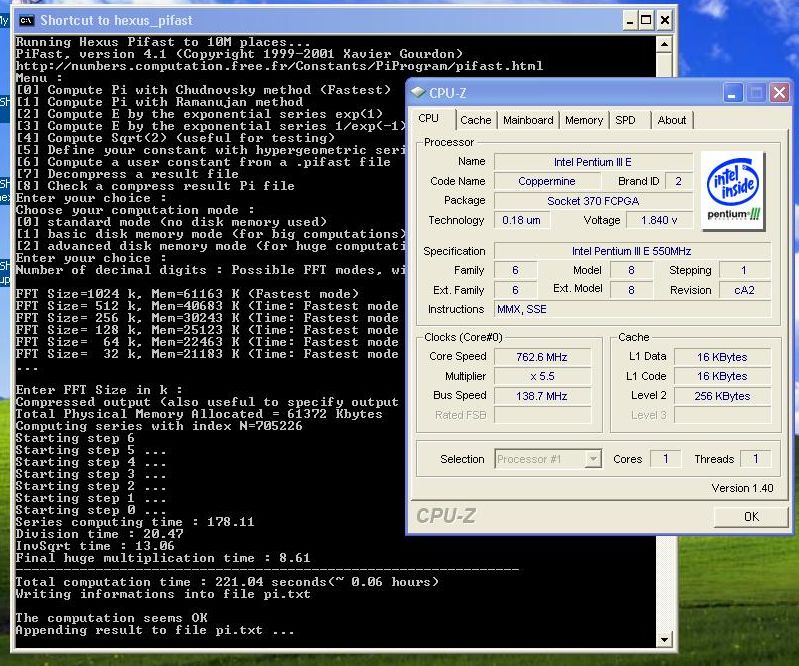Click the Intel Inside Pentium III logo
This screenshot has height=666, width=799.
click(x=733, y=191)
